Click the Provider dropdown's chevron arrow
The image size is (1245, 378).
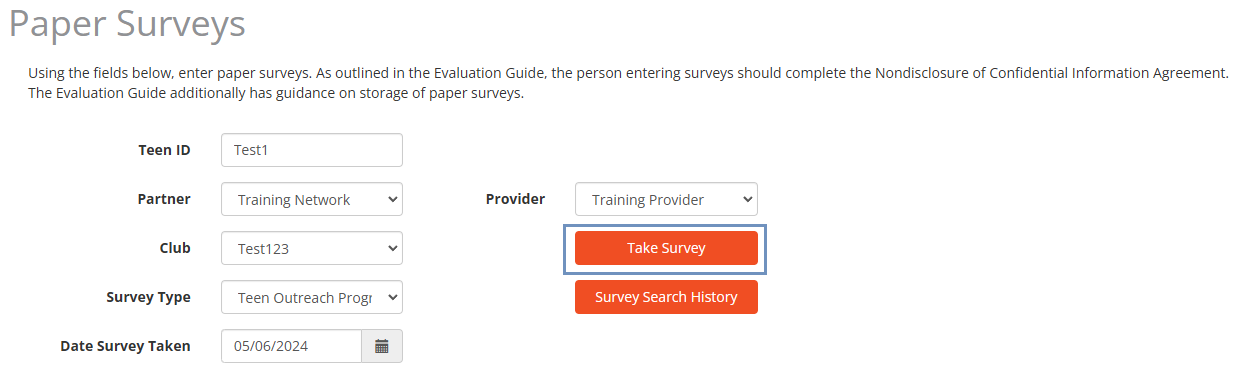745,200
